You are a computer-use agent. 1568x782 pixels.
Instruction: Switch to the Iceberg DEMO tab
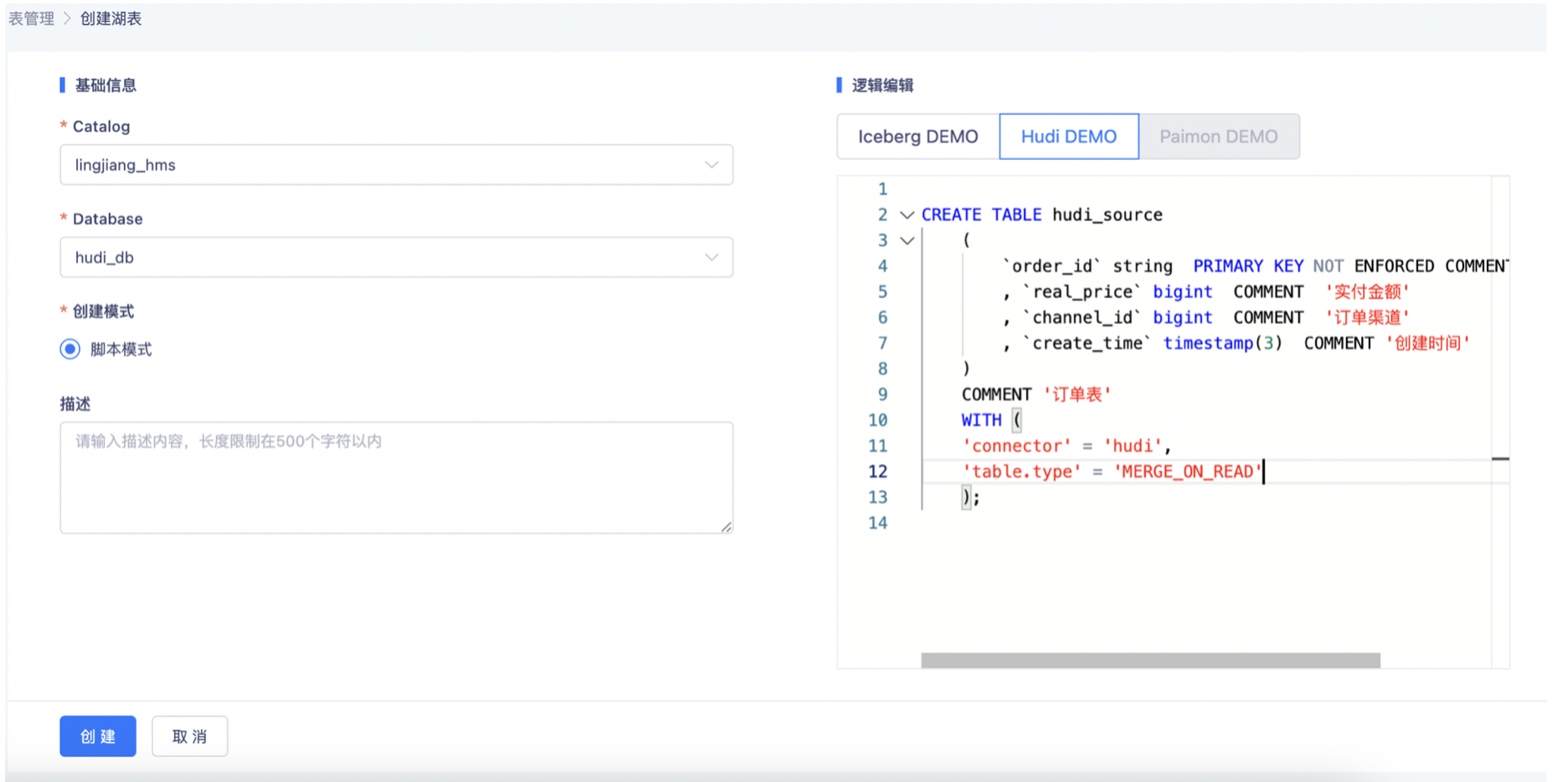918,136
